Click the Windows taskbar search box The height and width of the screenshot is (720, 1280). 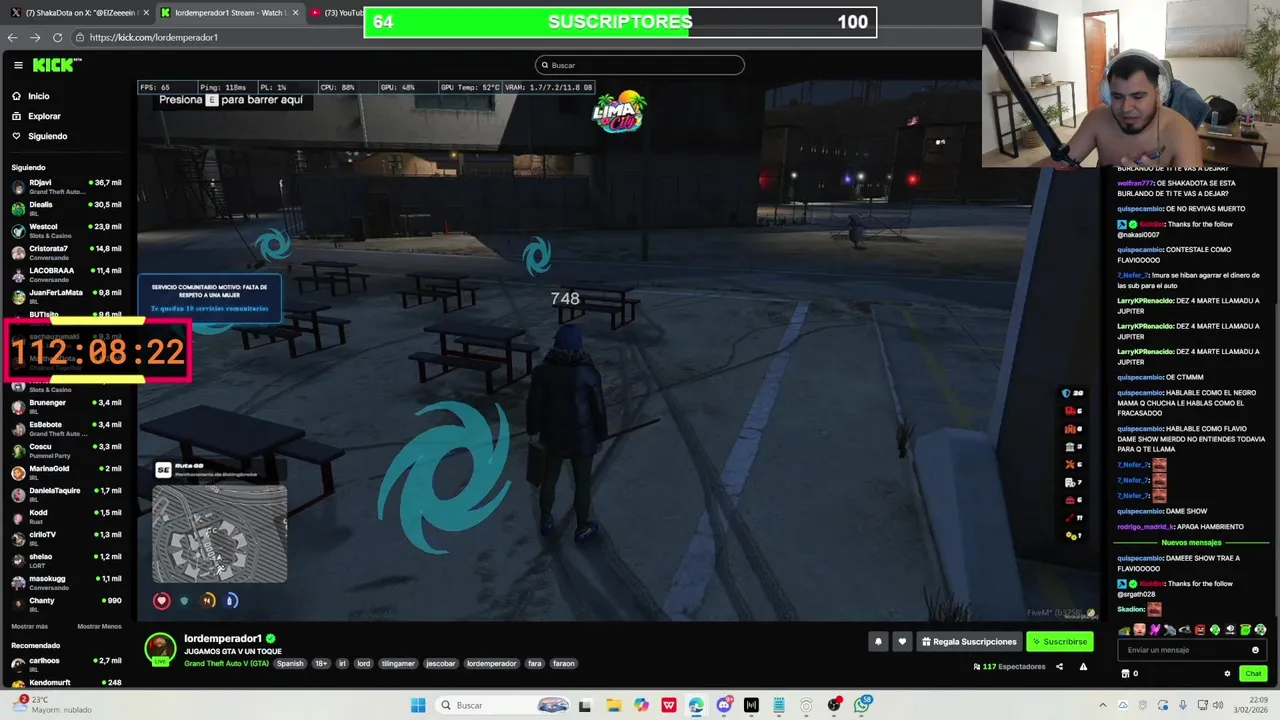pyautogui.click(x=505, y=705)
